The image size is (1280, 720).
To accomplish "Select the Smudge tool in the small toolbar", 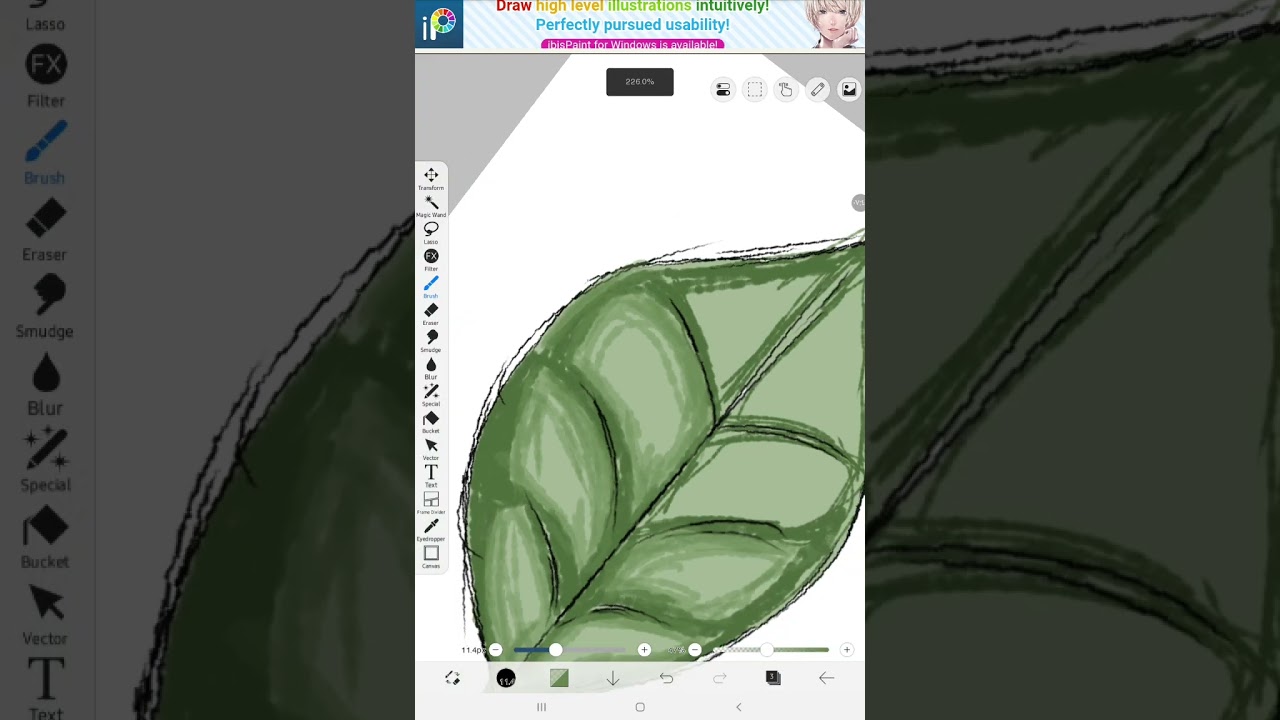I will point(431,340).
